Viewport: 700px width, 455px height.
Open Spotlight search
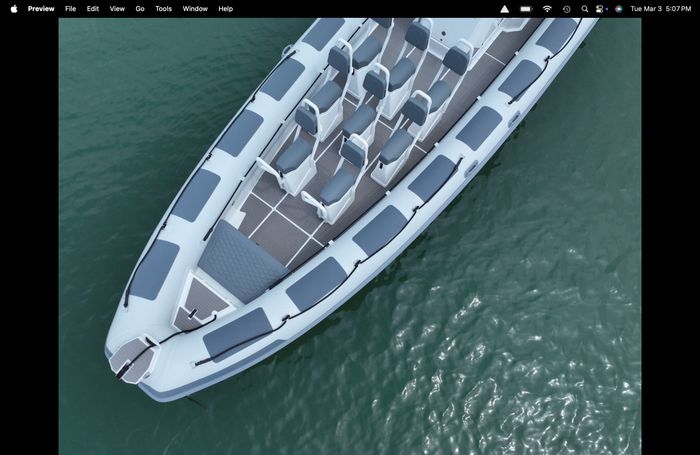point(584,9)
